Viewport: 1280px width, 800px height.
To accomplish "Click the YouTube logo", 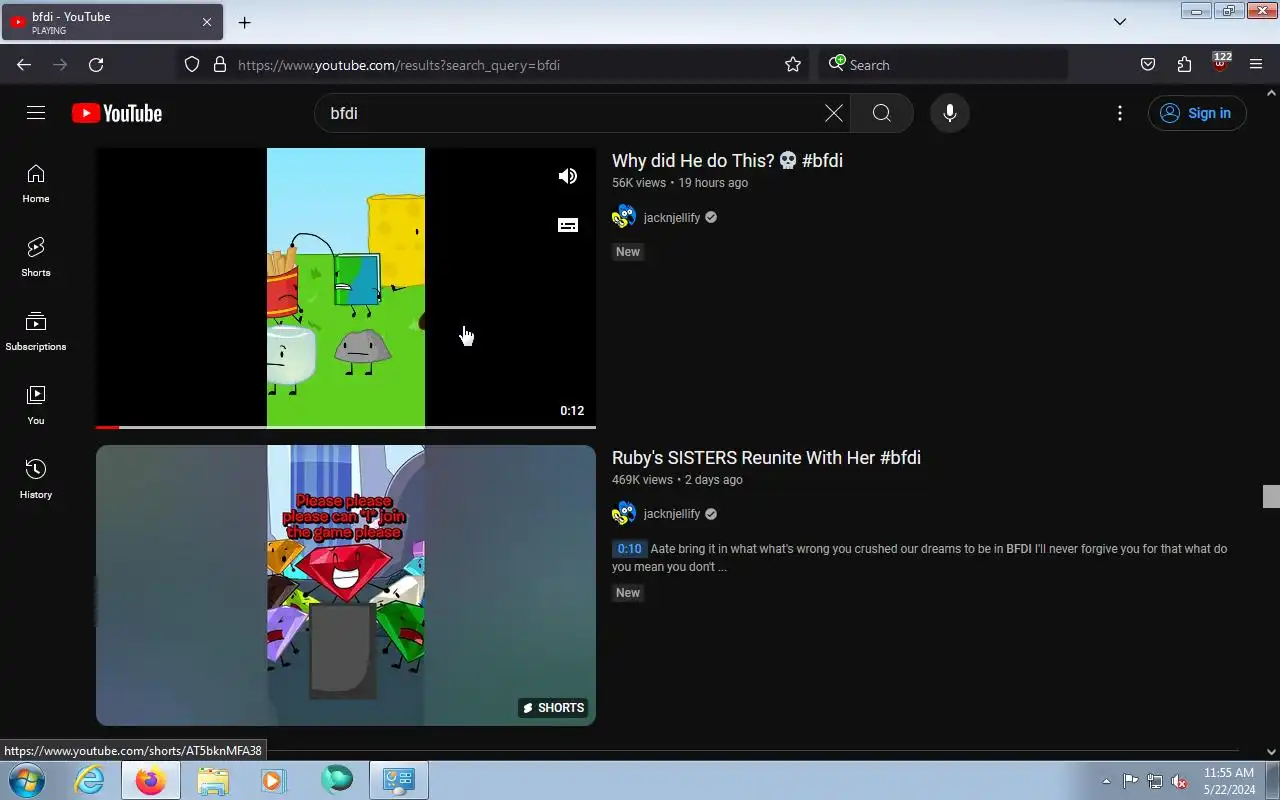I will click(117, 113).
